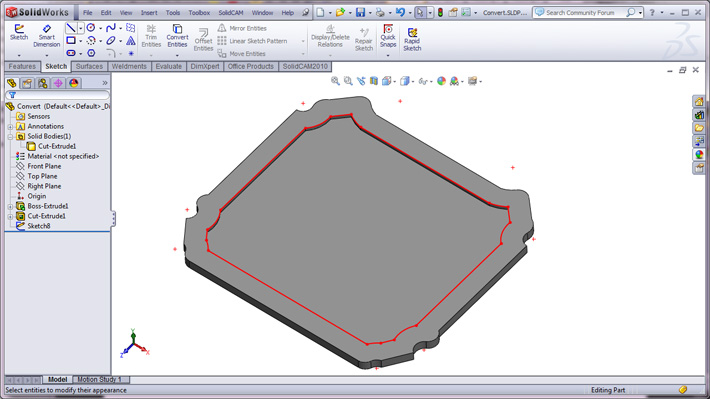Click the Edit Appearance color ball icon
This screenshot has width=710, height=399.
pyautogui.click(x=441, y=81)
